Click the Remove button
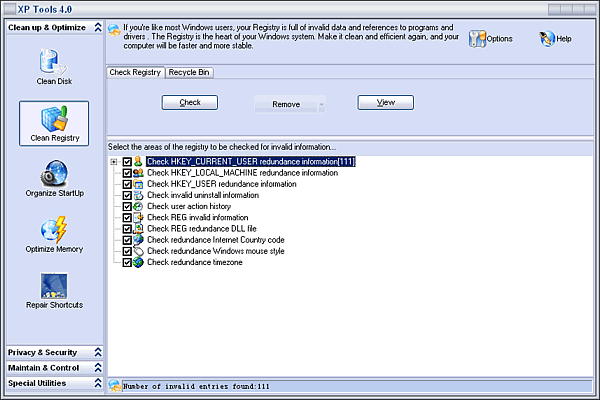 (286, 104)
